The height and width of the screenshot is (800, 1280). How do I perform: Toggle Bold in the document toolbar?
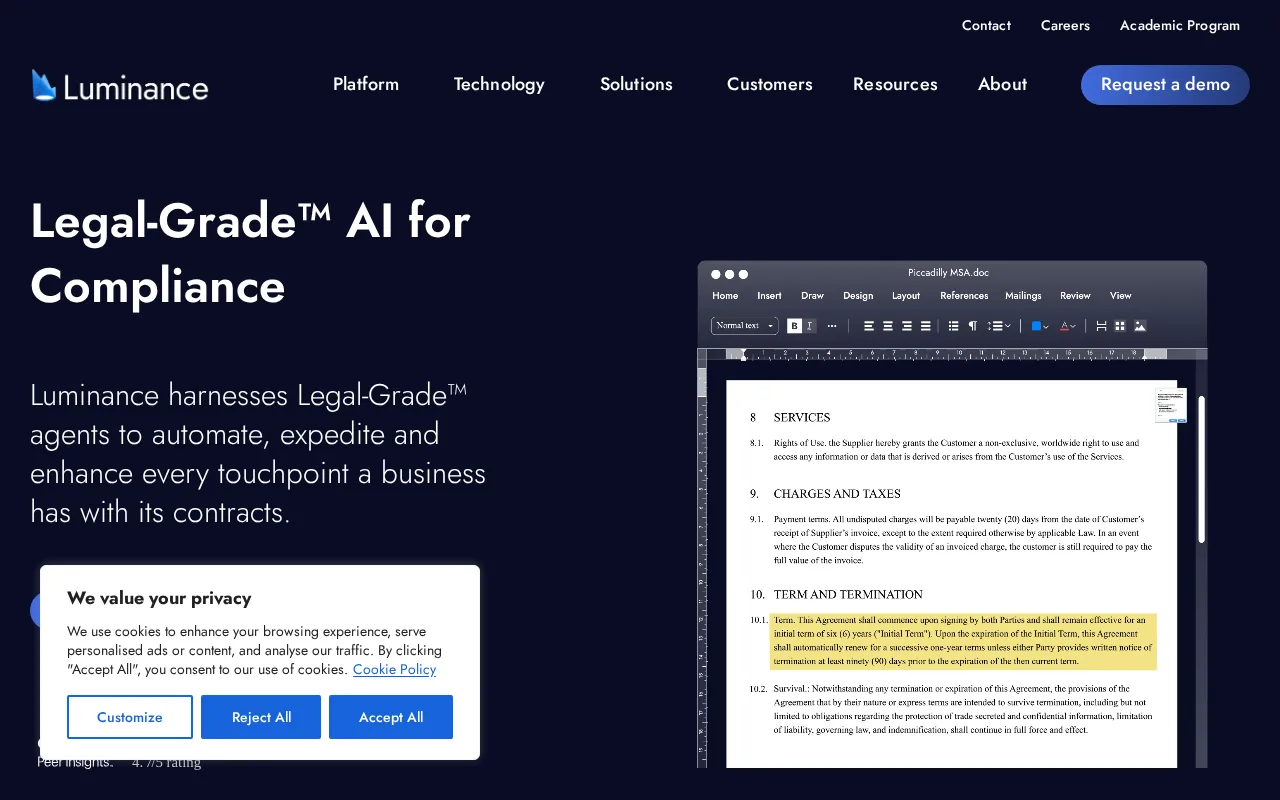point(794,326)
